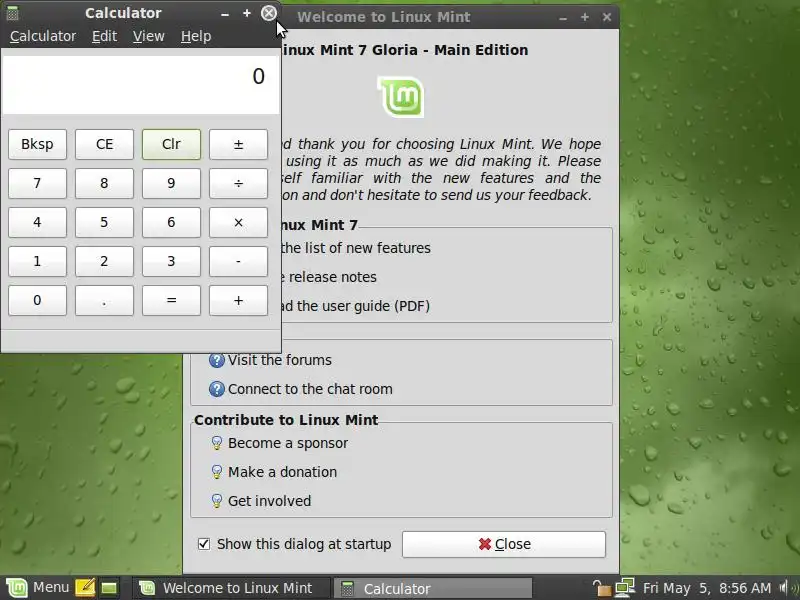
Task: Minimize the Welcome to Linux Mint window
Action: (563, 18)
